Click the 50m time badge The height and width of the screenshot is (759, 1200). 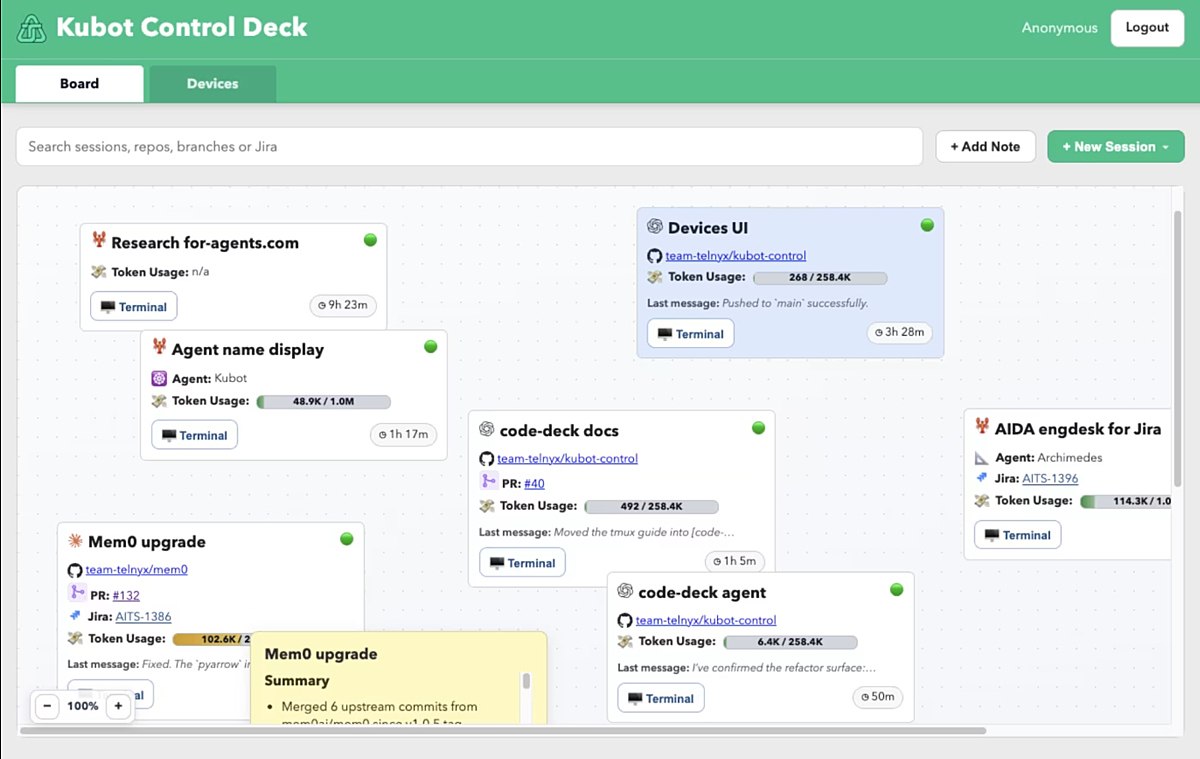[877, 696]
